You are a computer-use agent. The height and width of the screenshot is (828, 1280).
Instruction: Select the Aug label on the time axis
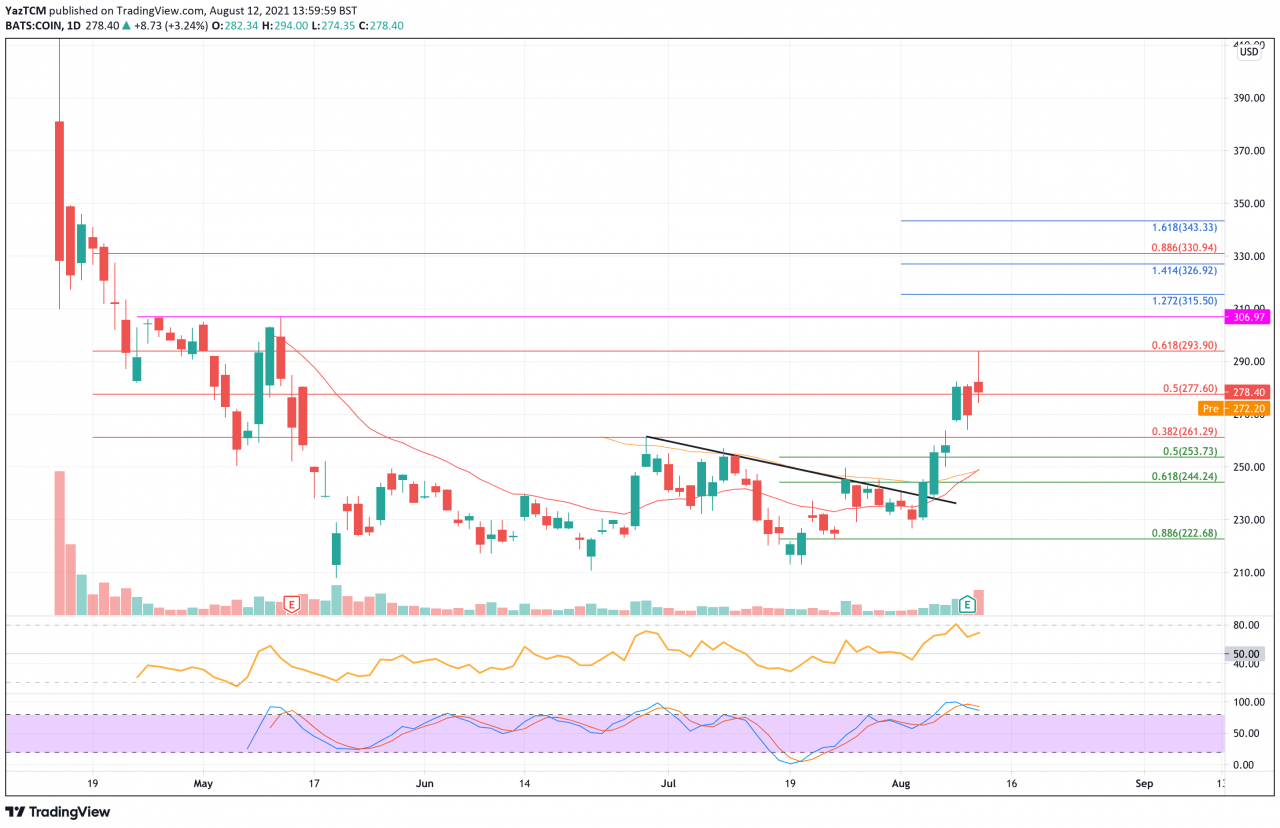coord(901,785)
